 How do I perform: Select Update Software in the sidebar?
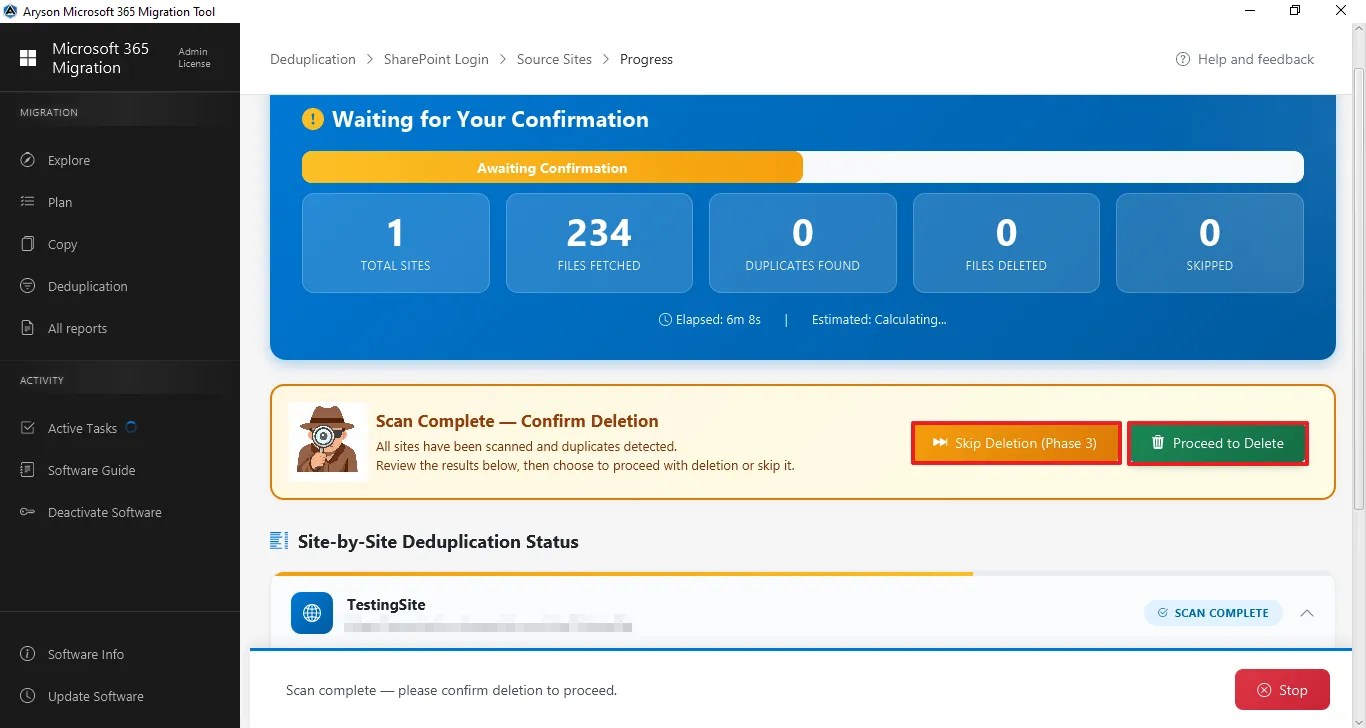tap(120, 696)
